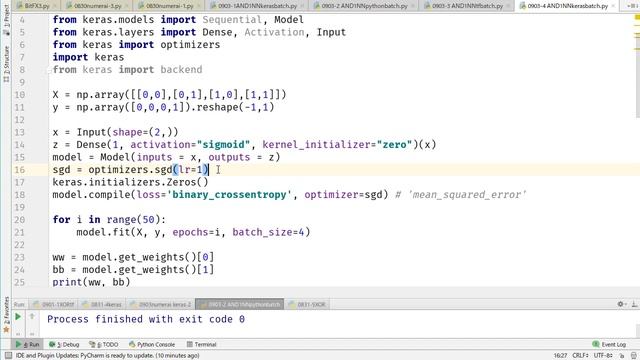Viewport: 640px width, 360px height.
Task: Open the TODO tool window
Action: tap(104, 344)
